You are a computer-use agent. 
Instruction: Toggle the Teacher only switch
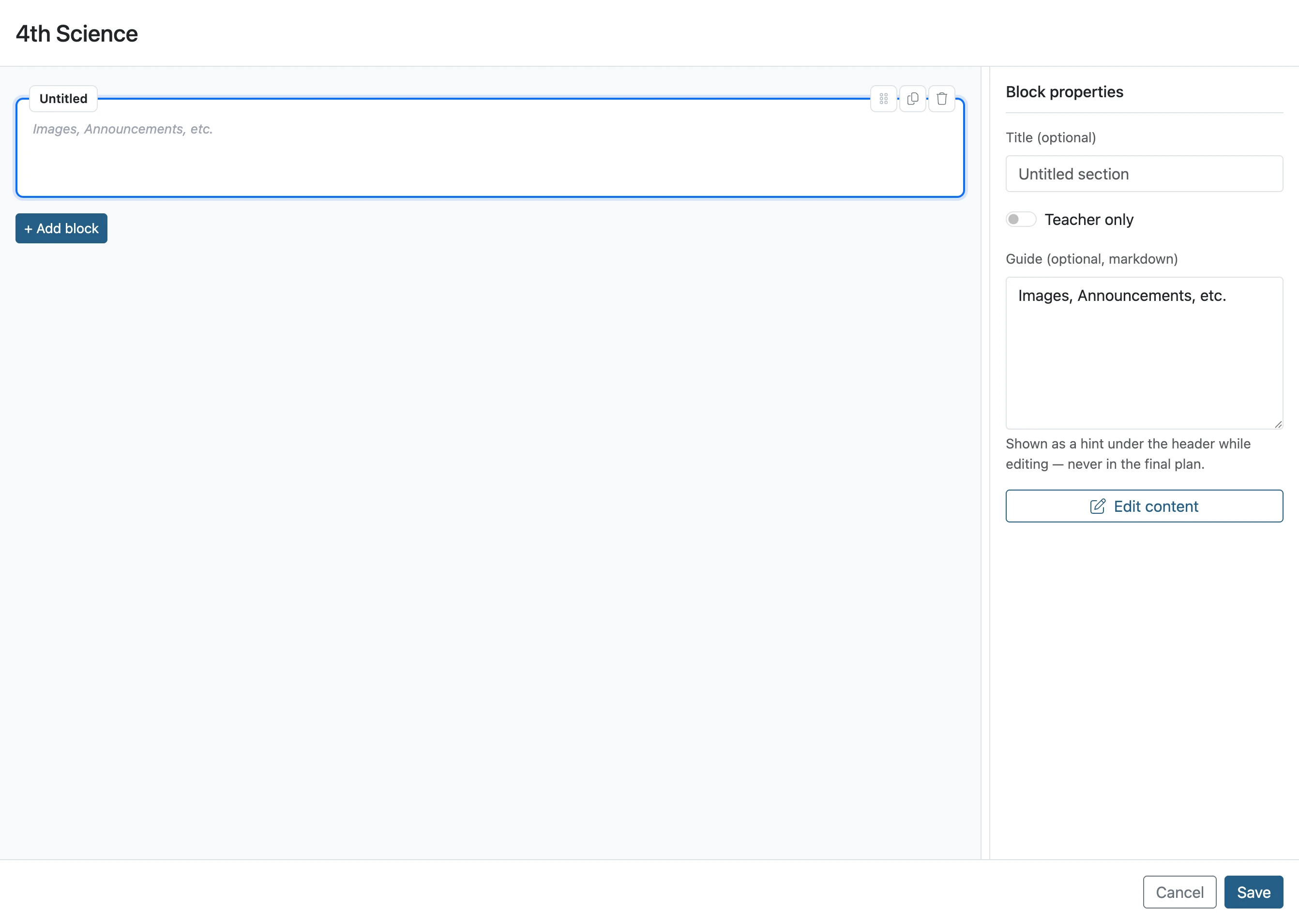1021,220
